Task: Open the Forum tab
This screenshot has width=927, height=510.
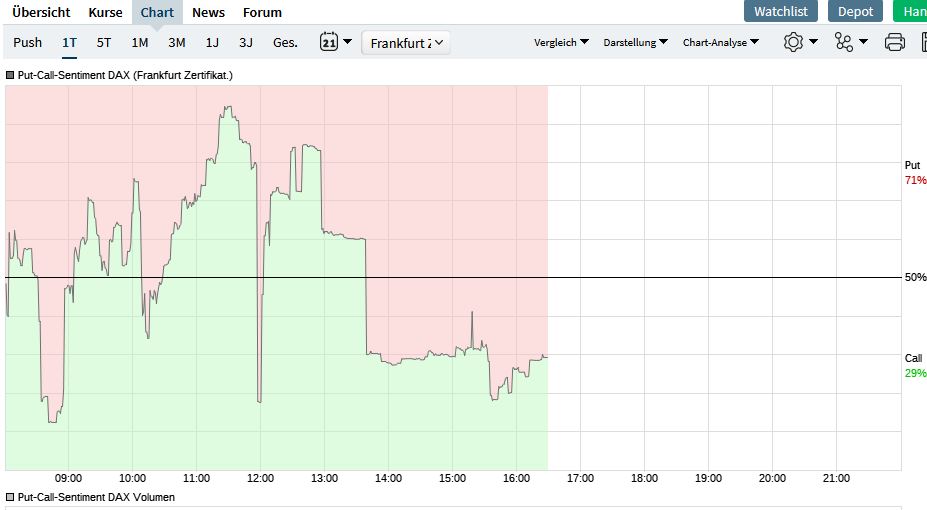Action: click(x=262, y=12)
